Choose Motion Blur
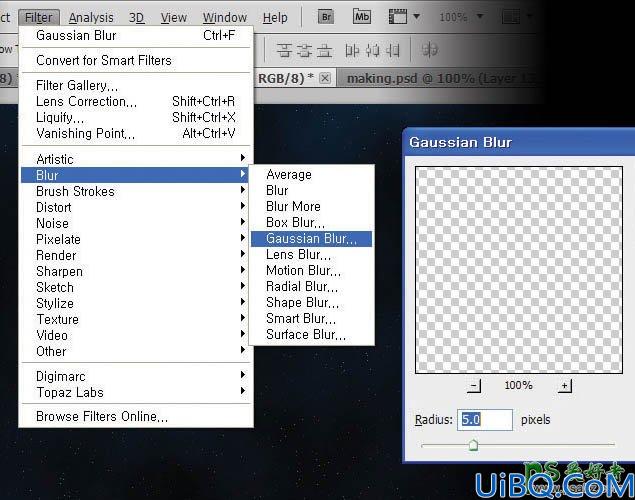The image size is (635, 500). pyautogui.click(x=311, y=270)
